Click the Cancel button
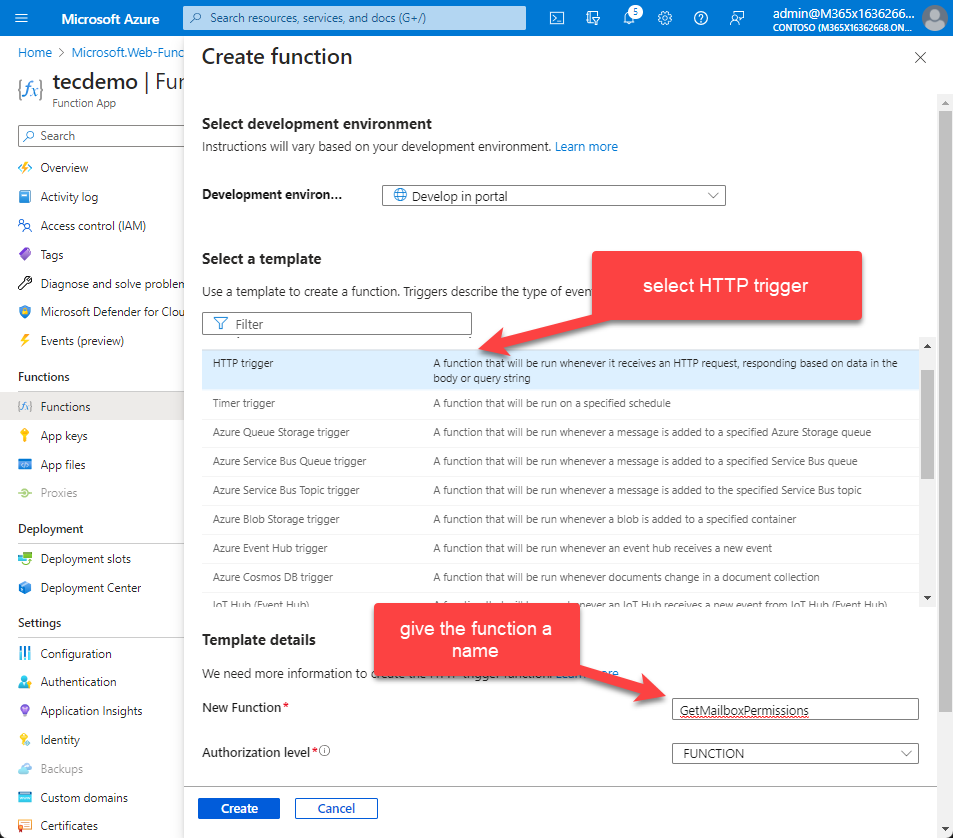The width and height of the screenshot is (953, 838). 336,808
